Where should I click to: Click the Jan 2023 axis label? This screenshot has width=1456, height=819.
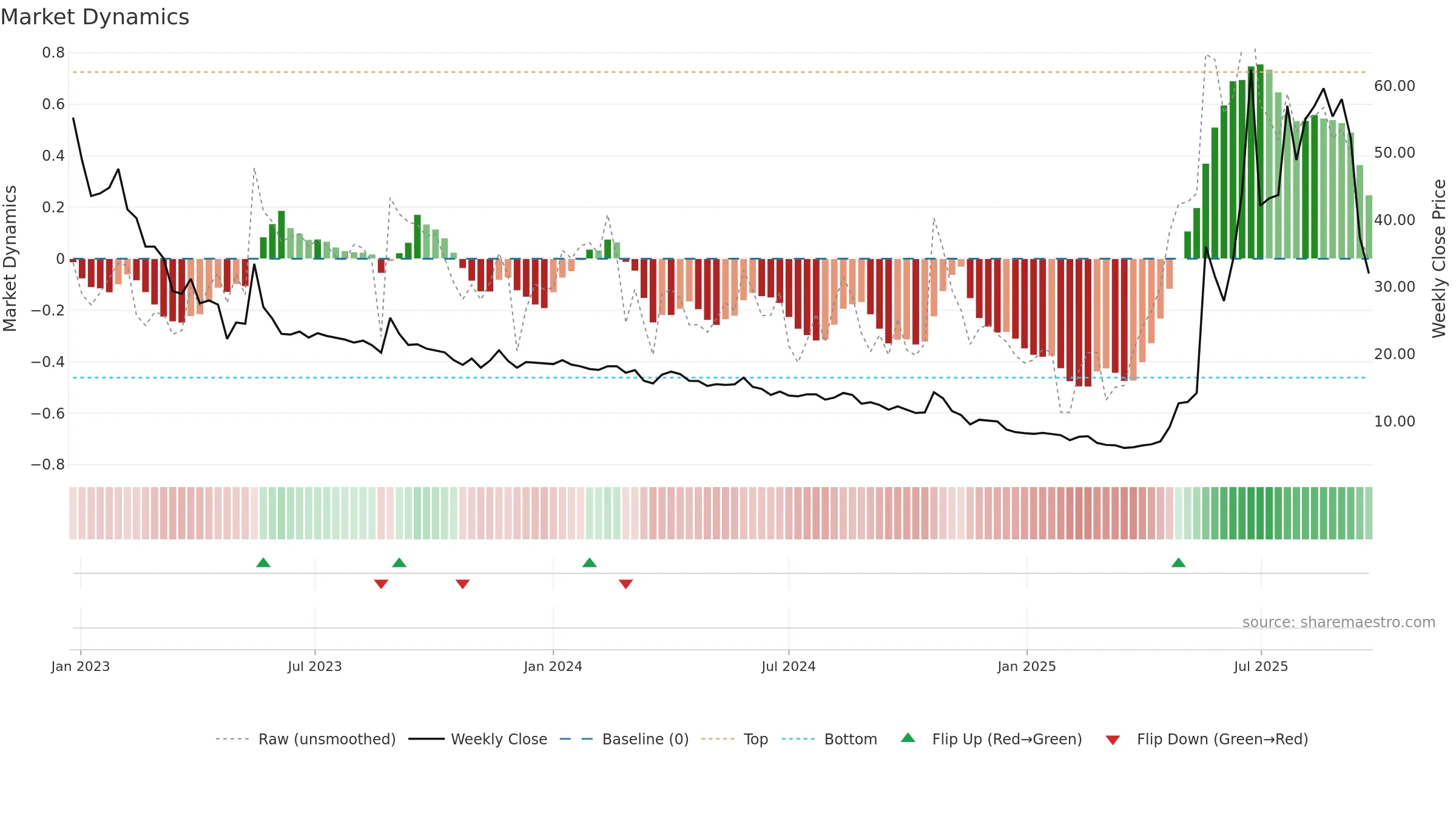tap(81, 666)
